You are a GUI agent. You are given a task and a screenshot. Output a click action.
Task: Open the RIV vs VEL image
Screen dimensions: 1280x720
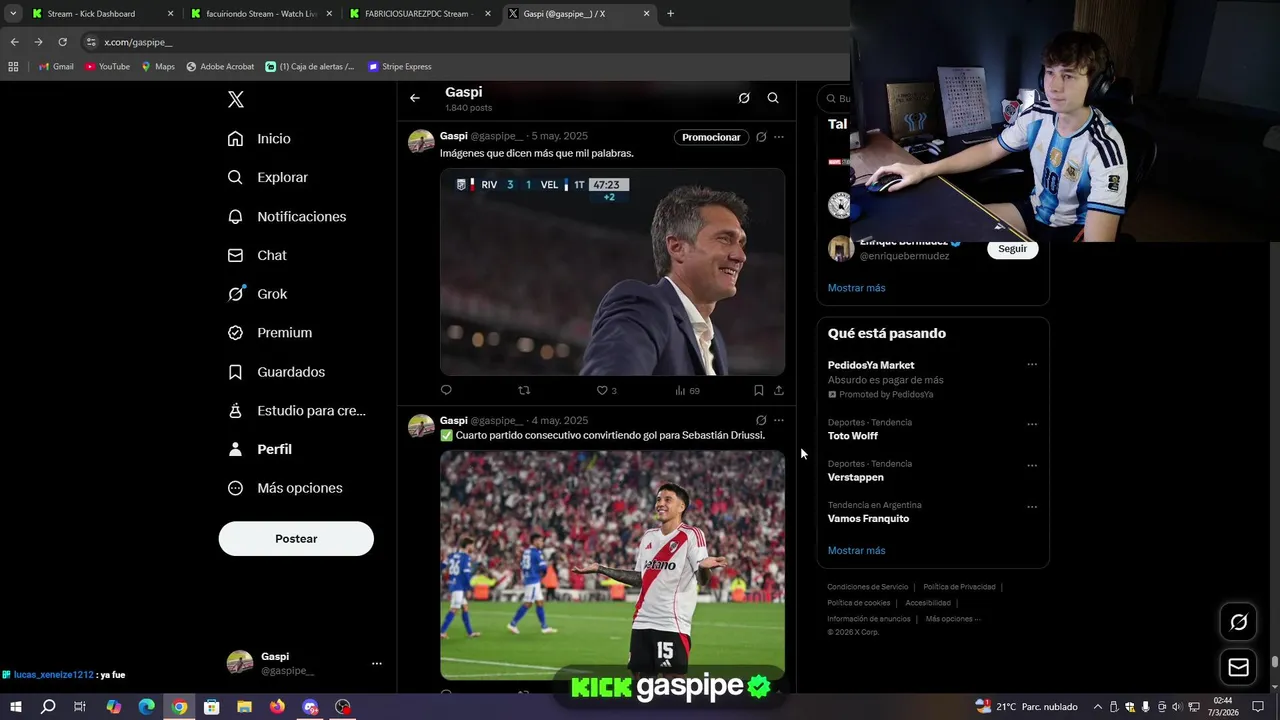612,272
